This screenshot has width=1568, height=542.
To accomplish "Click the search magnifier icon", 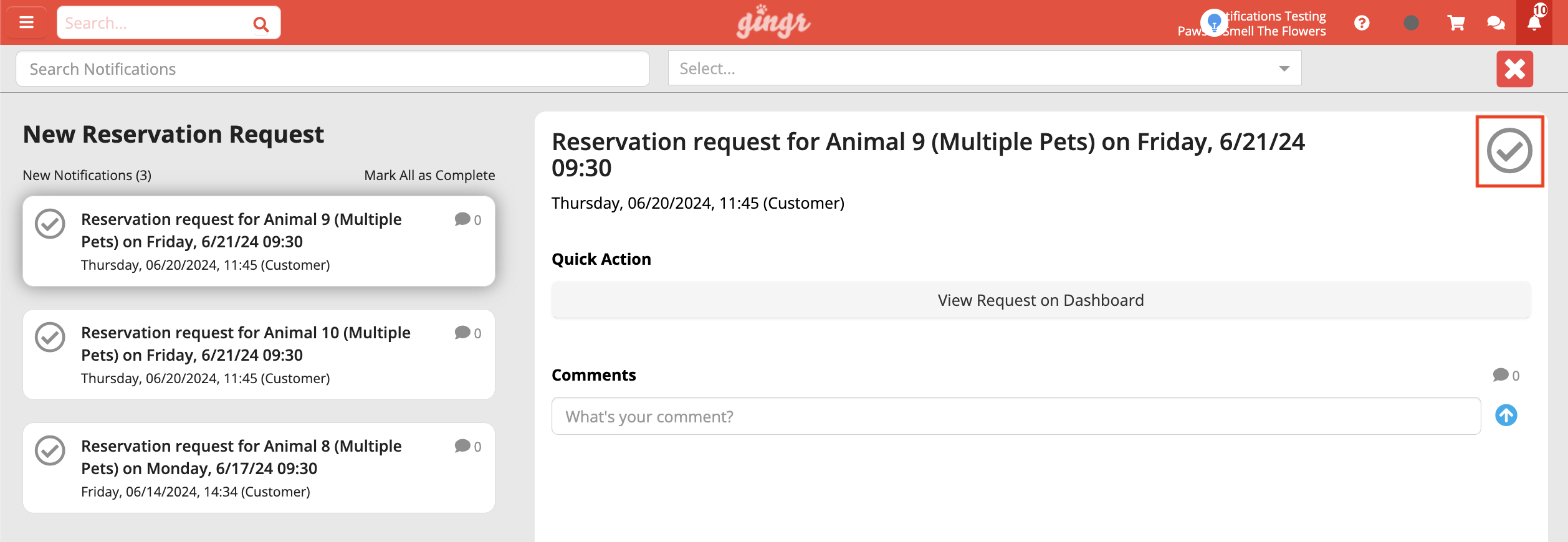I will [x=261, y=24].
